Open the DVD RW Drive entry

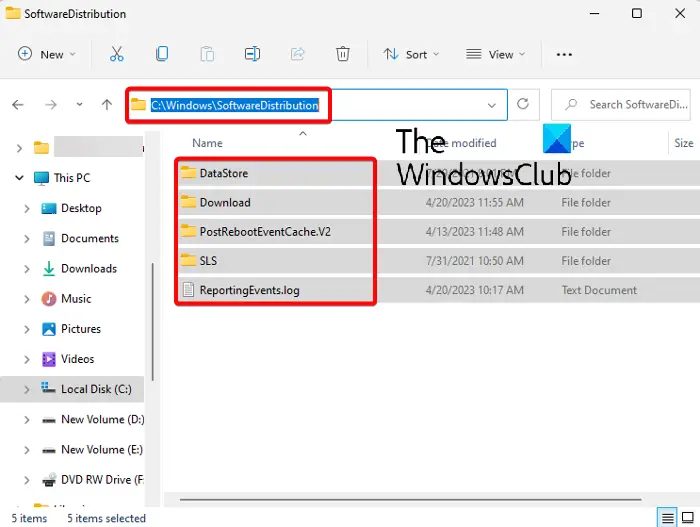click(x=102, y=480)
